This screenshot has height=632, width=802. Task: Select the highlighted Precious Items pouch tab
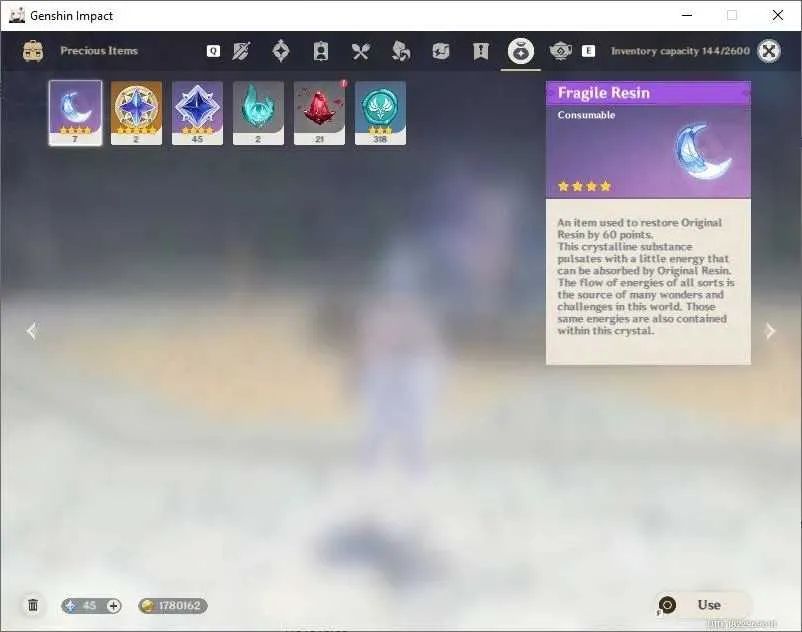(521, 51)
